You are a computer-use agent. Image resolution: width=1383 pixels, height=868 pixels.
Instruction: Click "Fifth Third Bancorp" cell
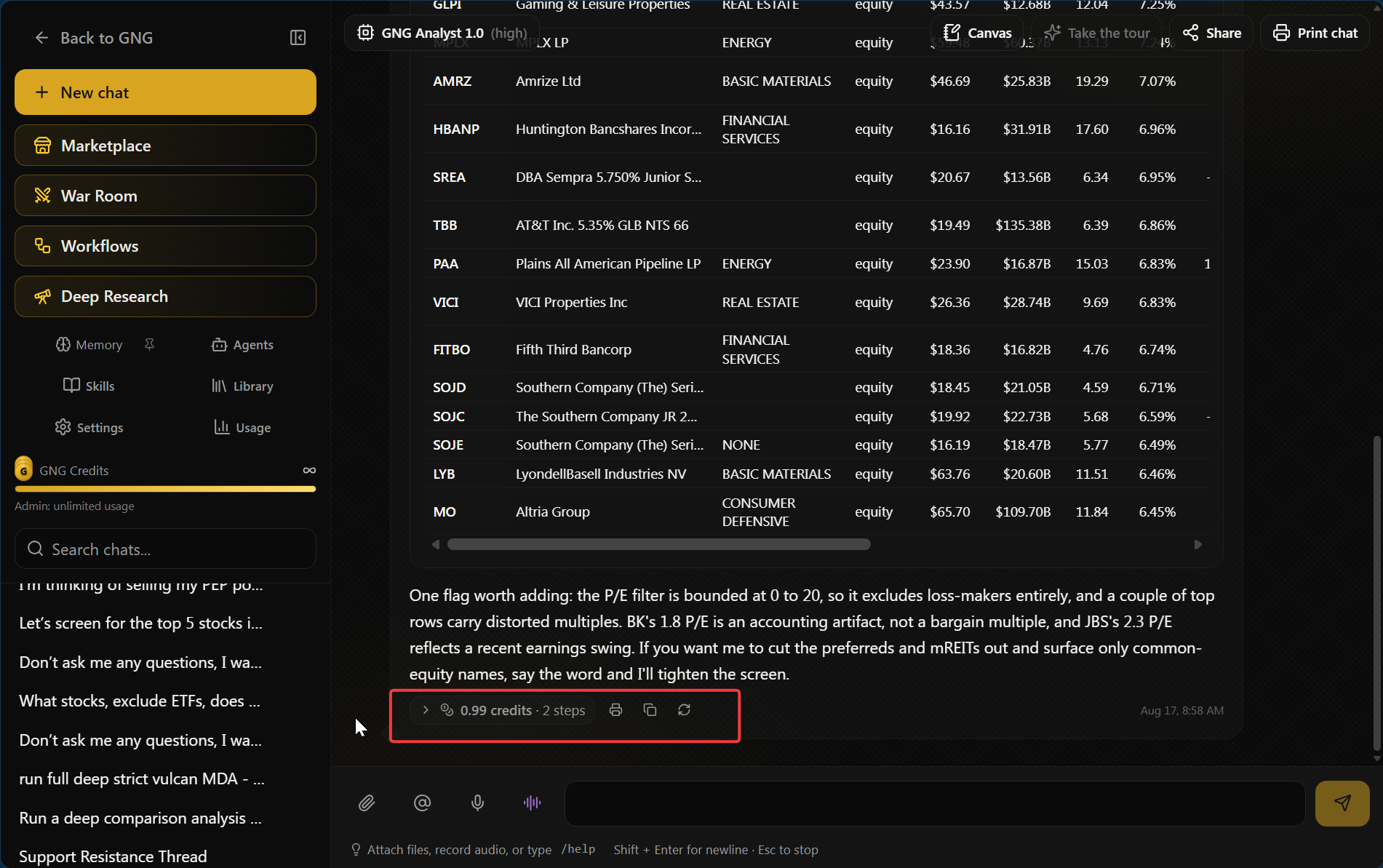(x=573, y=350)
